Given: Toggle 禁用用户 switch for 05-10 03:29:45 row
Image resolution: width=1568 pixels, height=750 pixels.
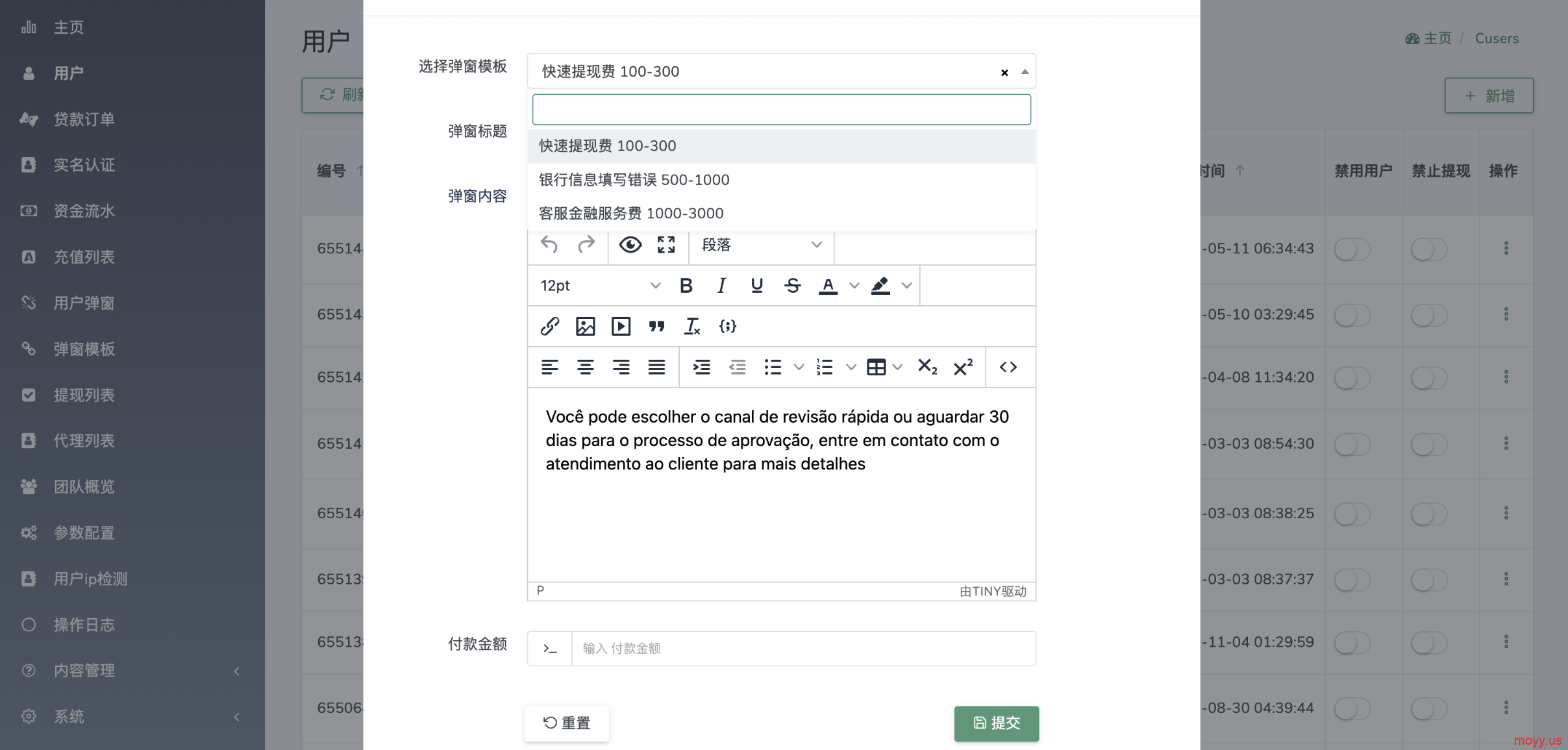Looking at the screenshot, I should 1352,315.
